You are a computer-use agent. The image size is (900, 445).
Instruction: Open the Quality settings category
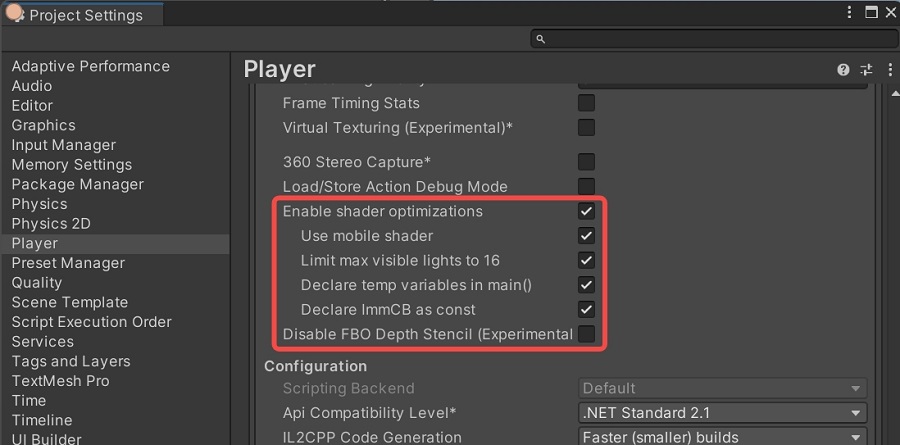[x=37, y=283]
